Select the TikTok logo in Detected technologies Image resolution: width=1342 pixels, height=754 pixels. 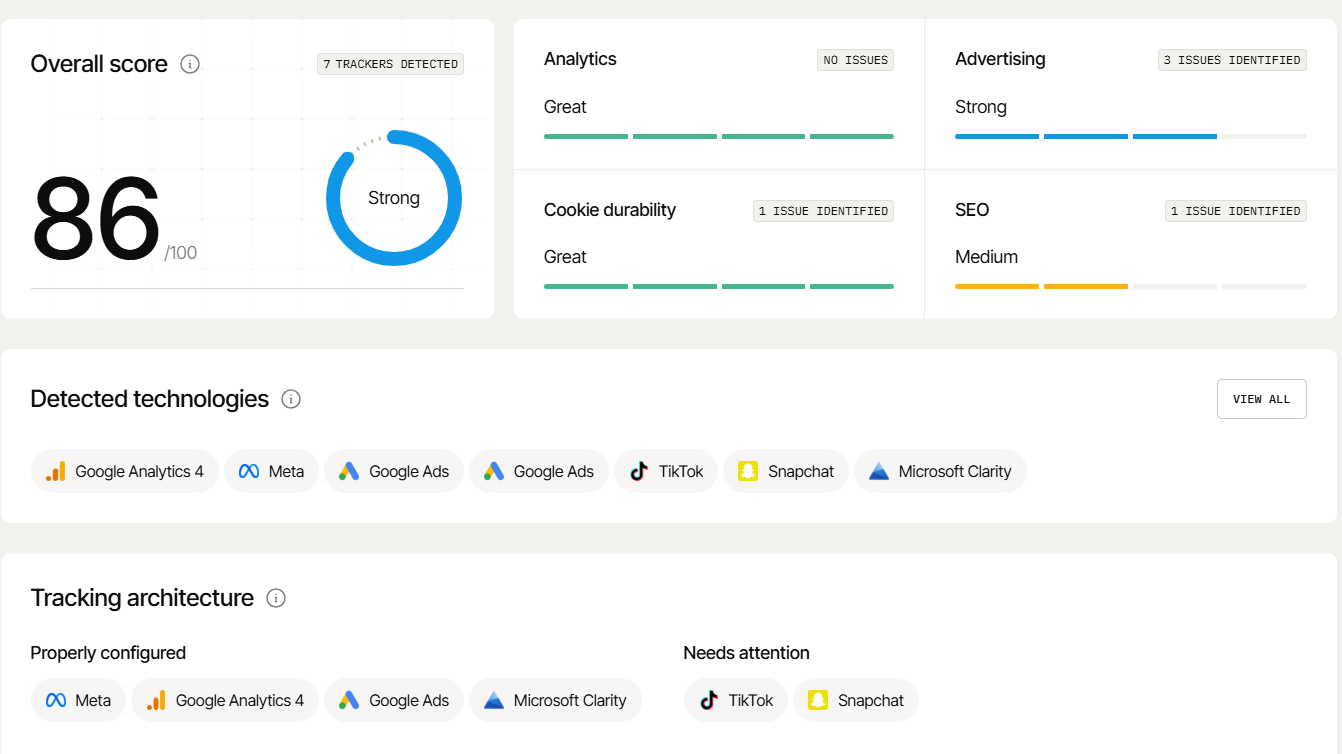point(638,471)
